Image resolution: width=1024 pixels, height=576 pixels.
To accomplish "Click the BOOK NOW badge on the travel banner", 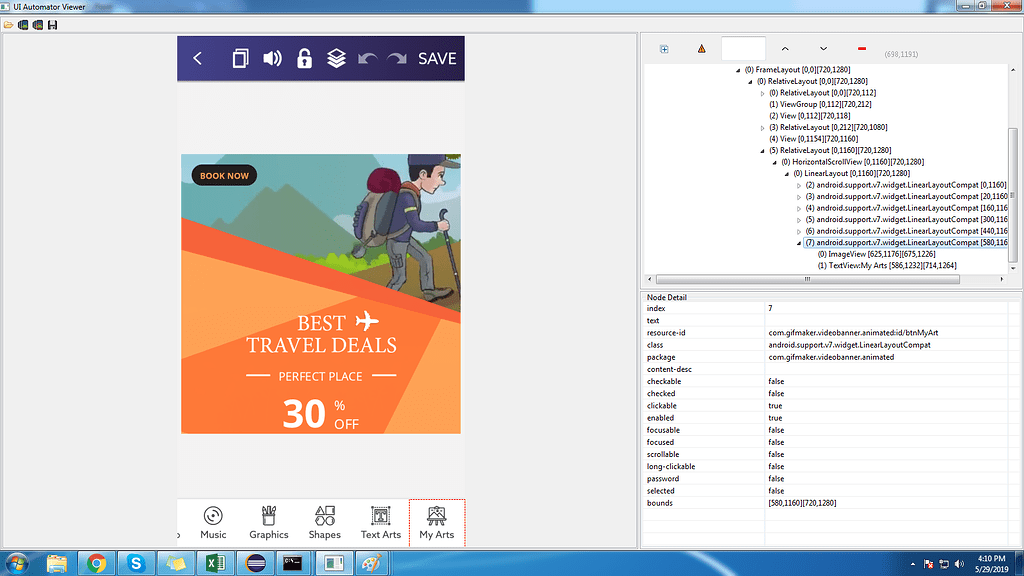I will (224, 176).
